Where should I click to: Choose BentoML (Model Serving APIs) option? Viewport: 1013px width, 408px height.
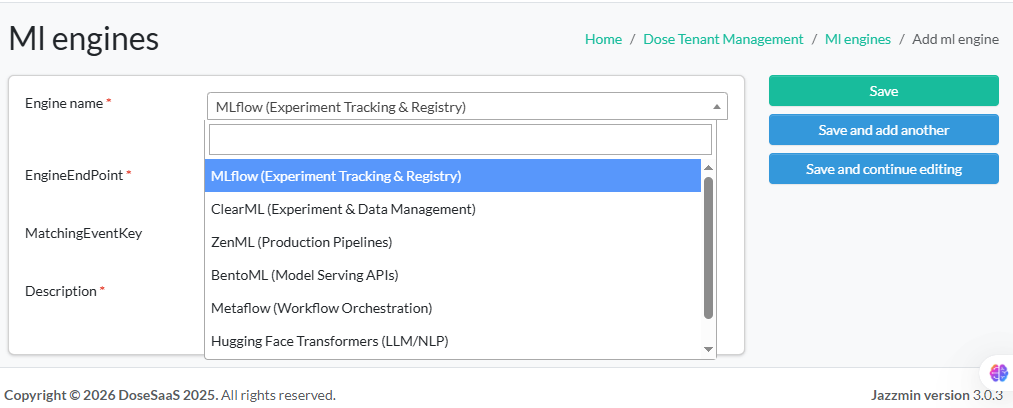(x=453, y=275)
